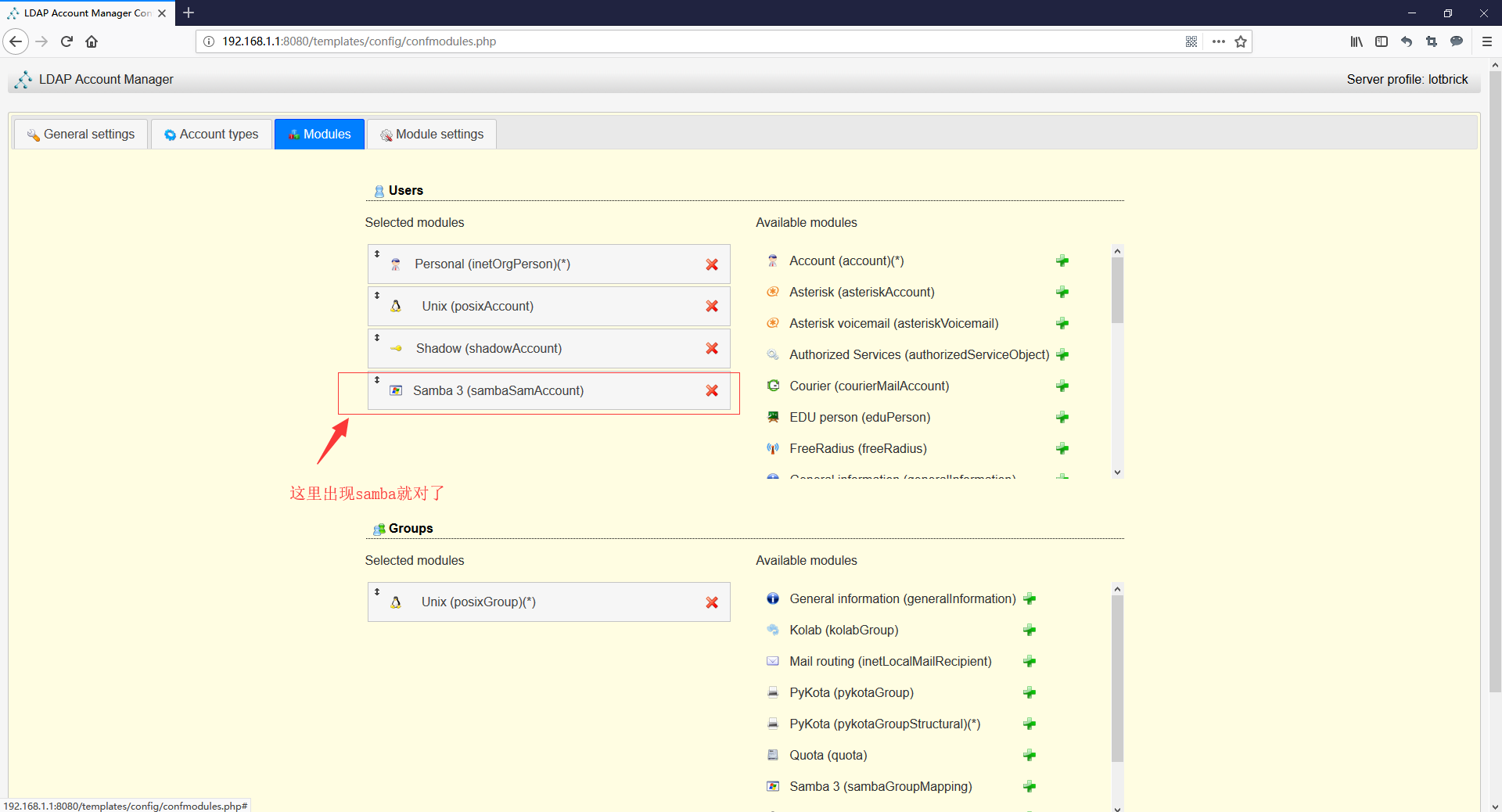Image resolution: width=1502 pixels, height=812 pixels.
Task: Open a new browser tab
Action: click(x=189, y=13)
